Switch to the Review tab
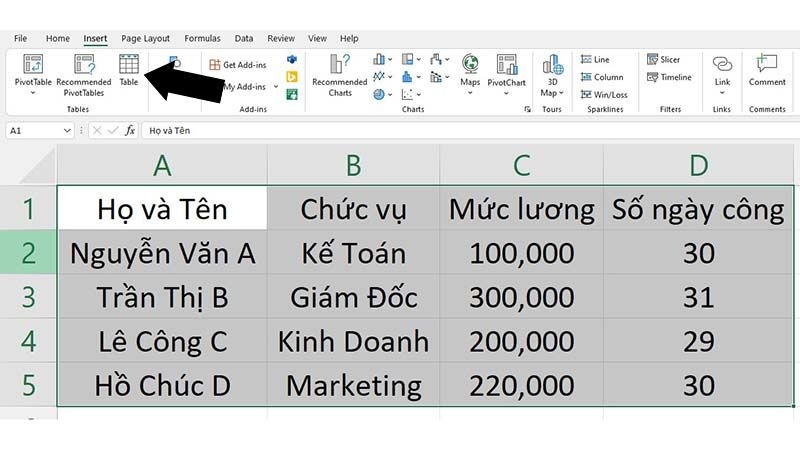The image size is (800, 450). [x=281, y=38]
